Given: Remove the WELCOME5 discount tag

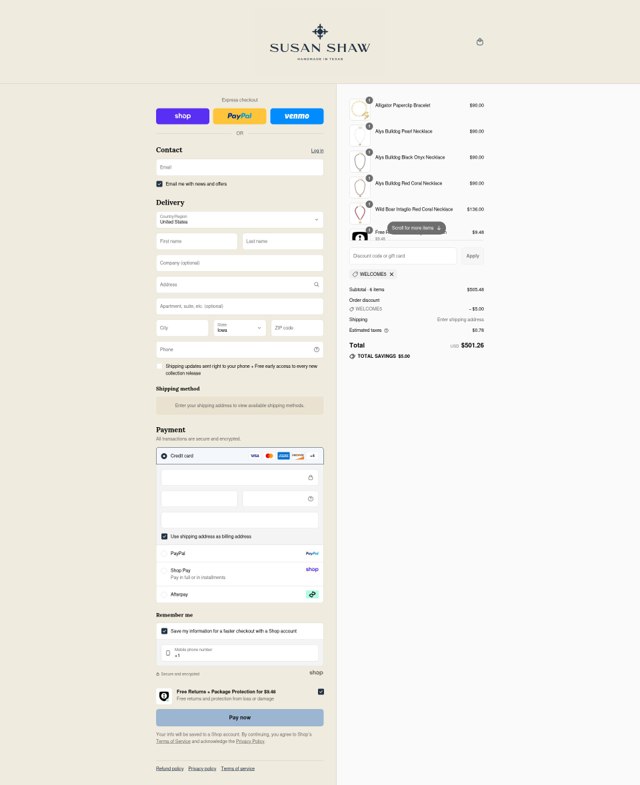Looking at the screenshot, I should pyautogui.click(x=392, y=274).
